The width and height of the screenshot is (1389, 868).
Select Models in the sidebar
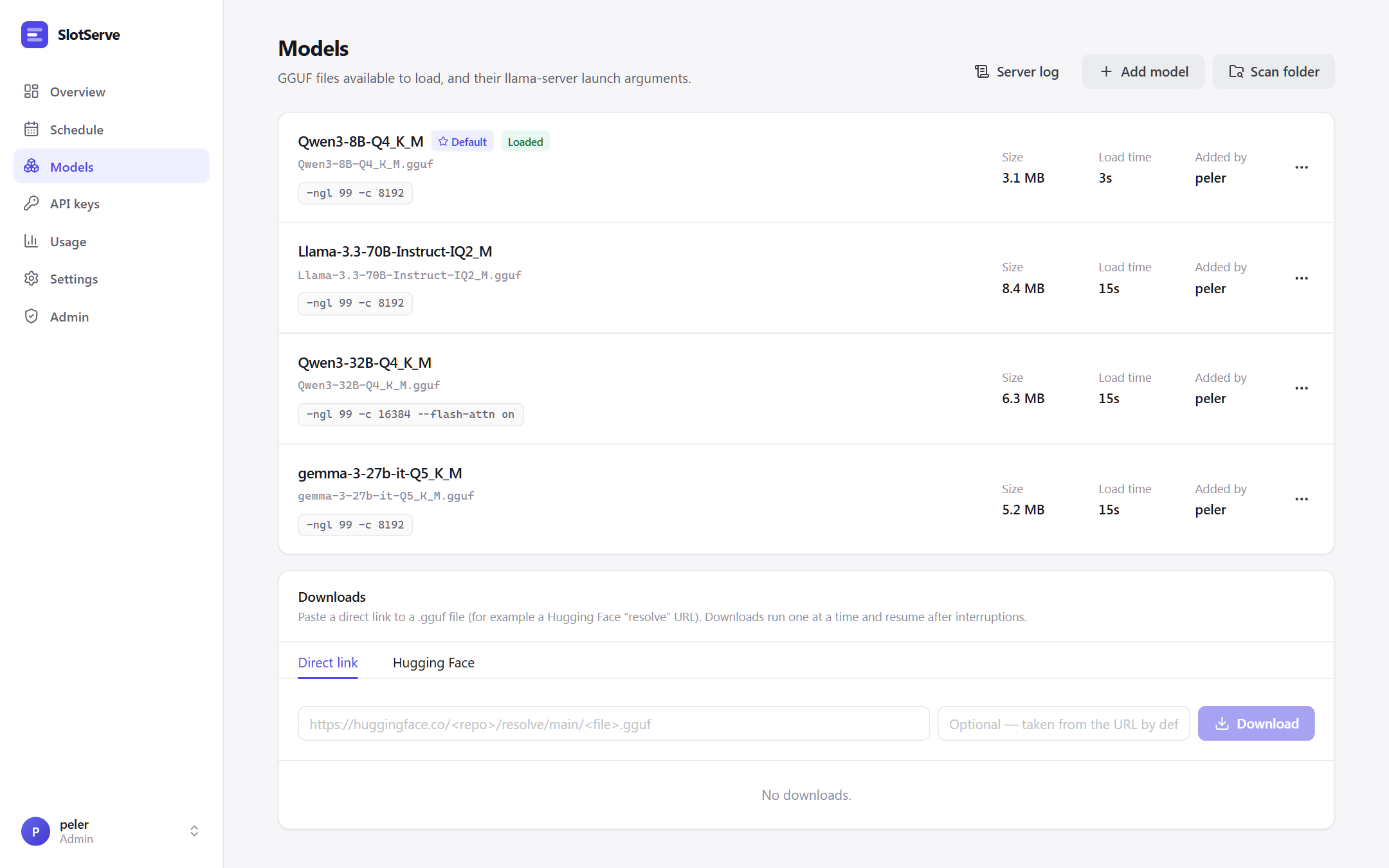point(111,167)
